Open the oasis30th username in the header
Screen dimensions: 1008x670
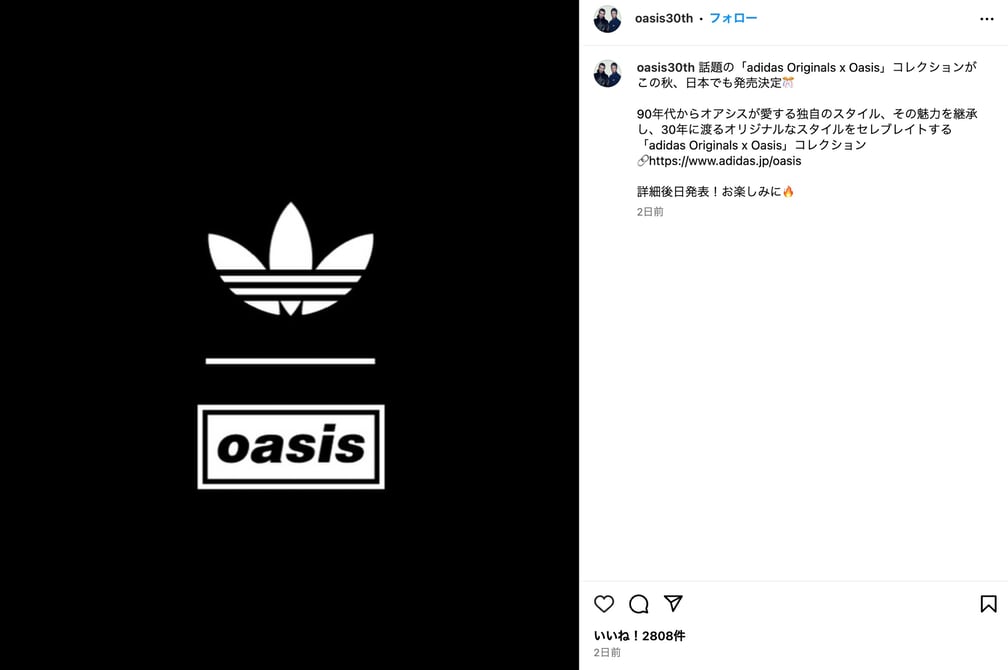tap(663, 18)
